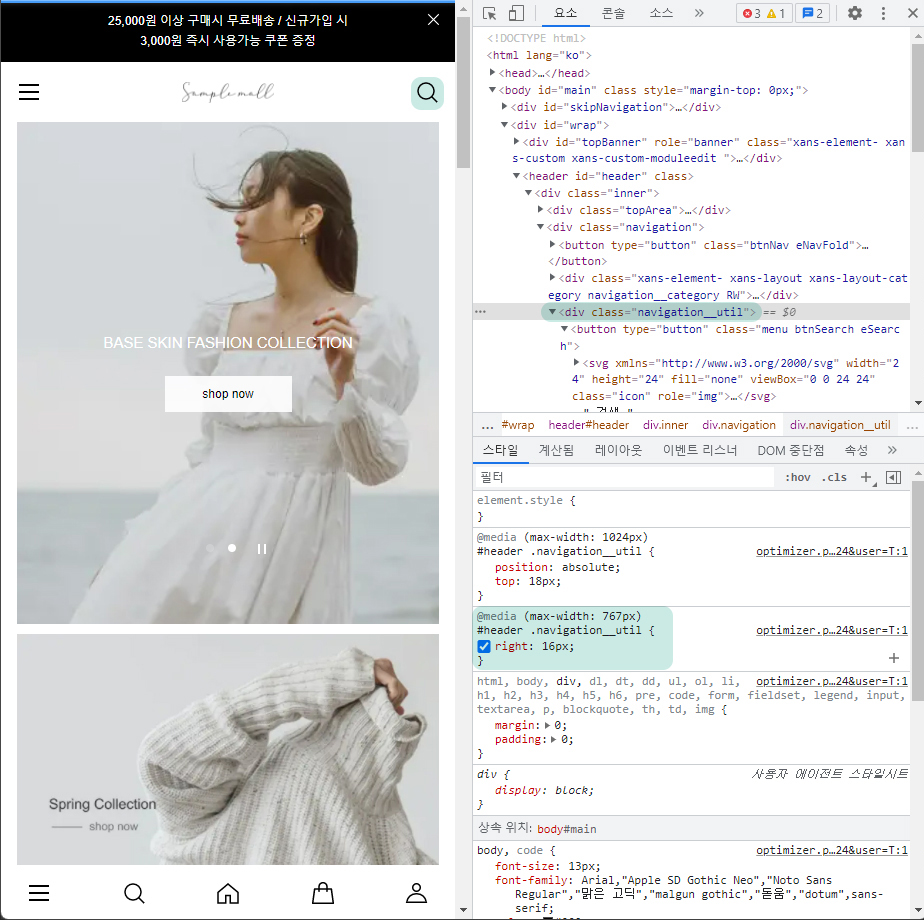This screenshot has height=920, width=924.
Task: Click the webpage vertical scrollbar thumb
Action: (464, 93)
